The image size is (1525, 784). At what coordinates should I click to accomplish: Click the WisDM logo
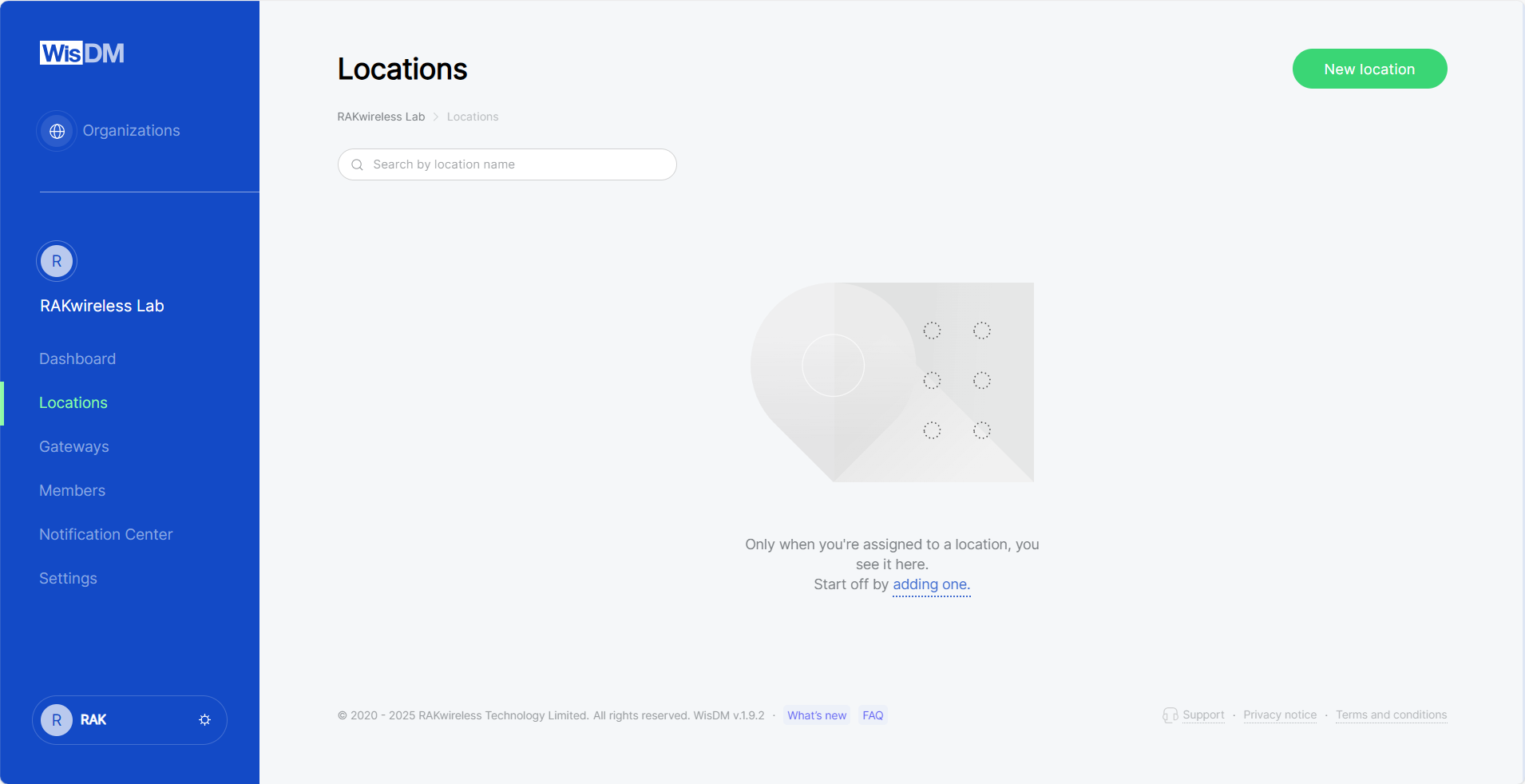pyautogui.click(x=82, y=53)
